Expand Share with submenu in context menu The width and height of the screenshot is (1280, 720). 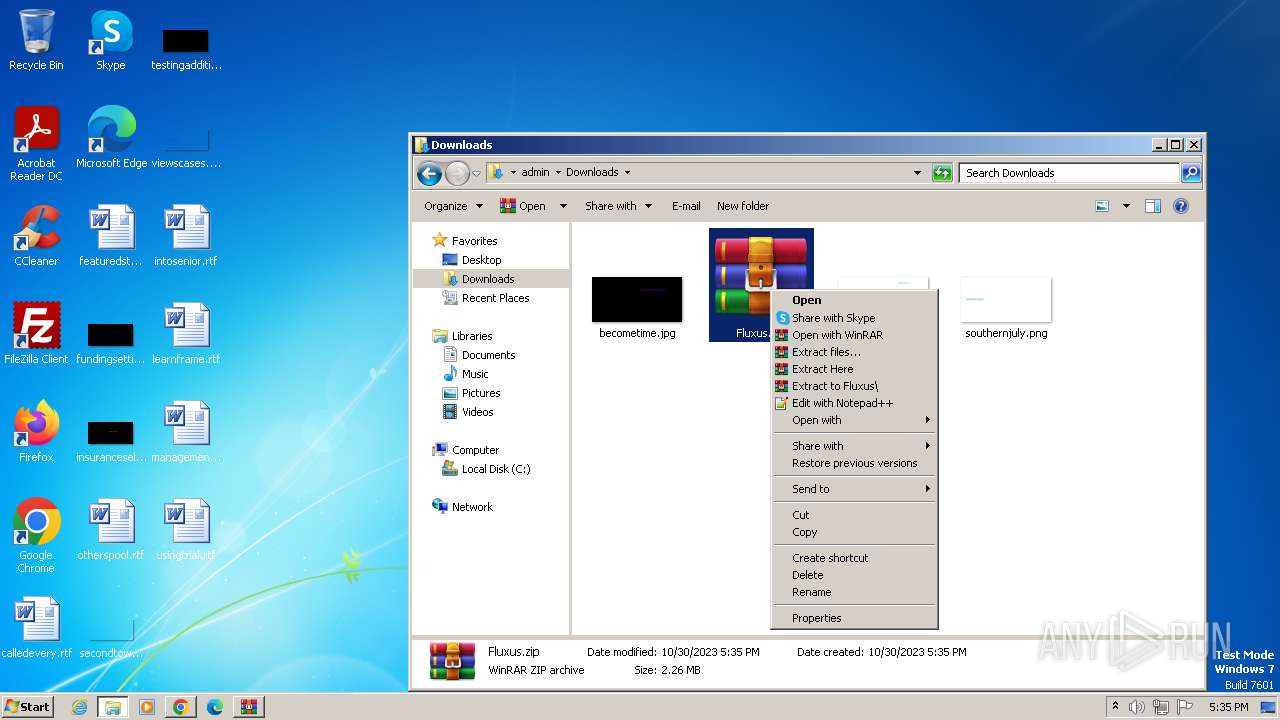click(854, 446)
